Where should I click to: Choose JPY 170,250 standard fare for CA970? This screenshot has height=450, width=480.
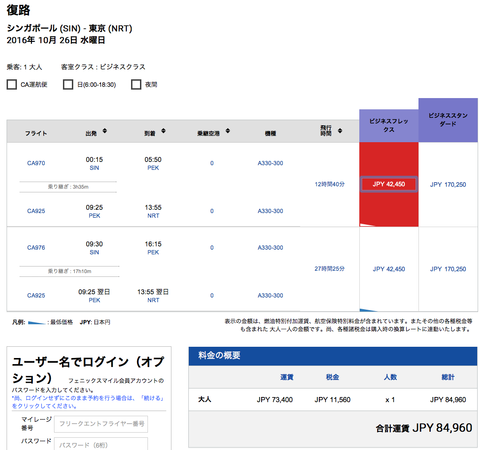coord(448,184)
